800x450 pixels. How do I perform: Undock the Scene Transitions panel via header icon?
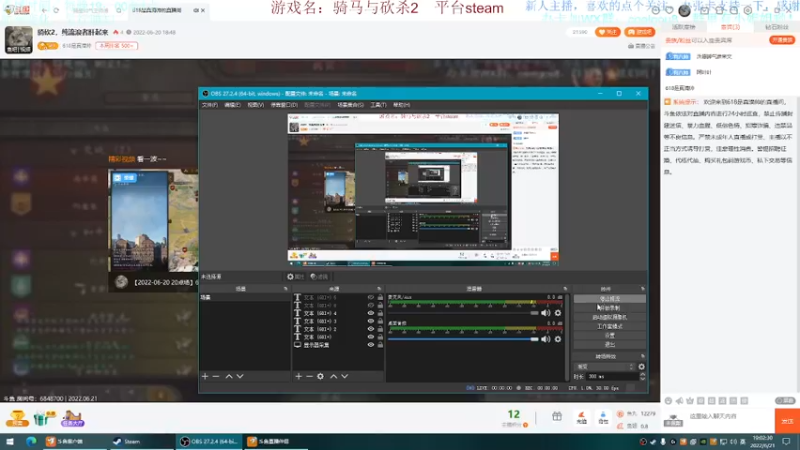tap(642, 356)
